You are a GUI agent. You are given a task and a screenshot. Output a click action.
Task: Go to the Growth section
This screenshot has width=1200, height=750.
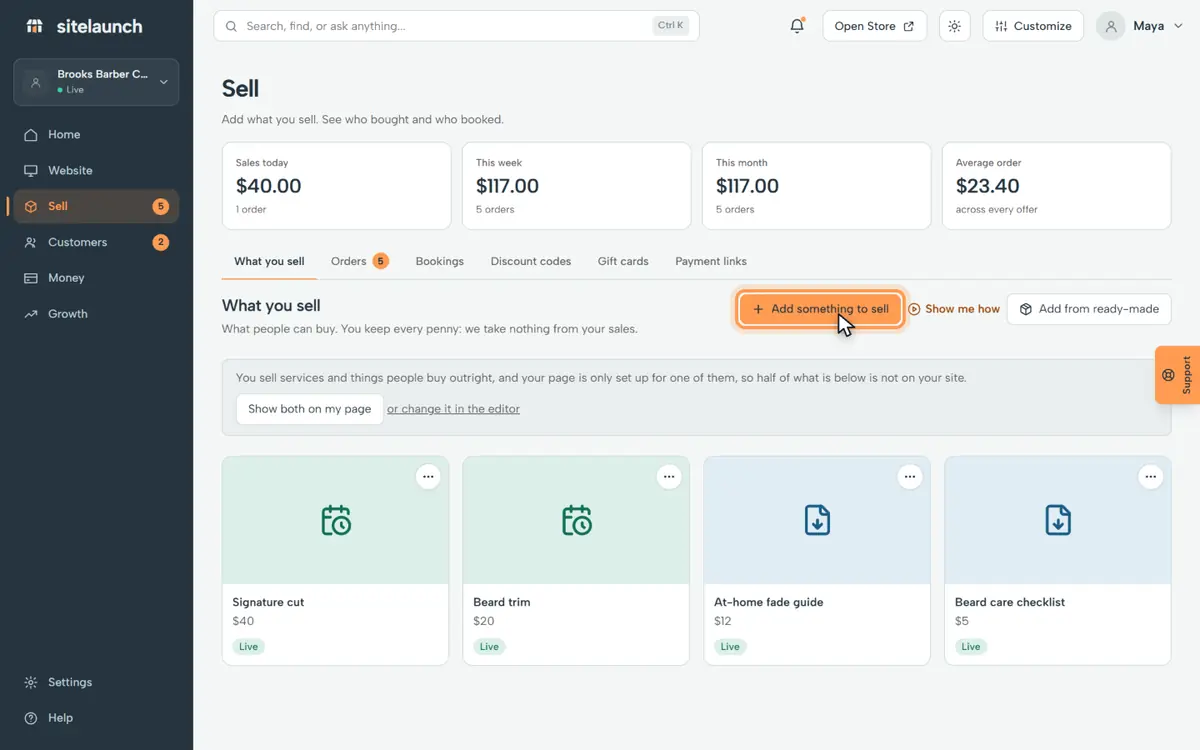[x=96, y=314]
